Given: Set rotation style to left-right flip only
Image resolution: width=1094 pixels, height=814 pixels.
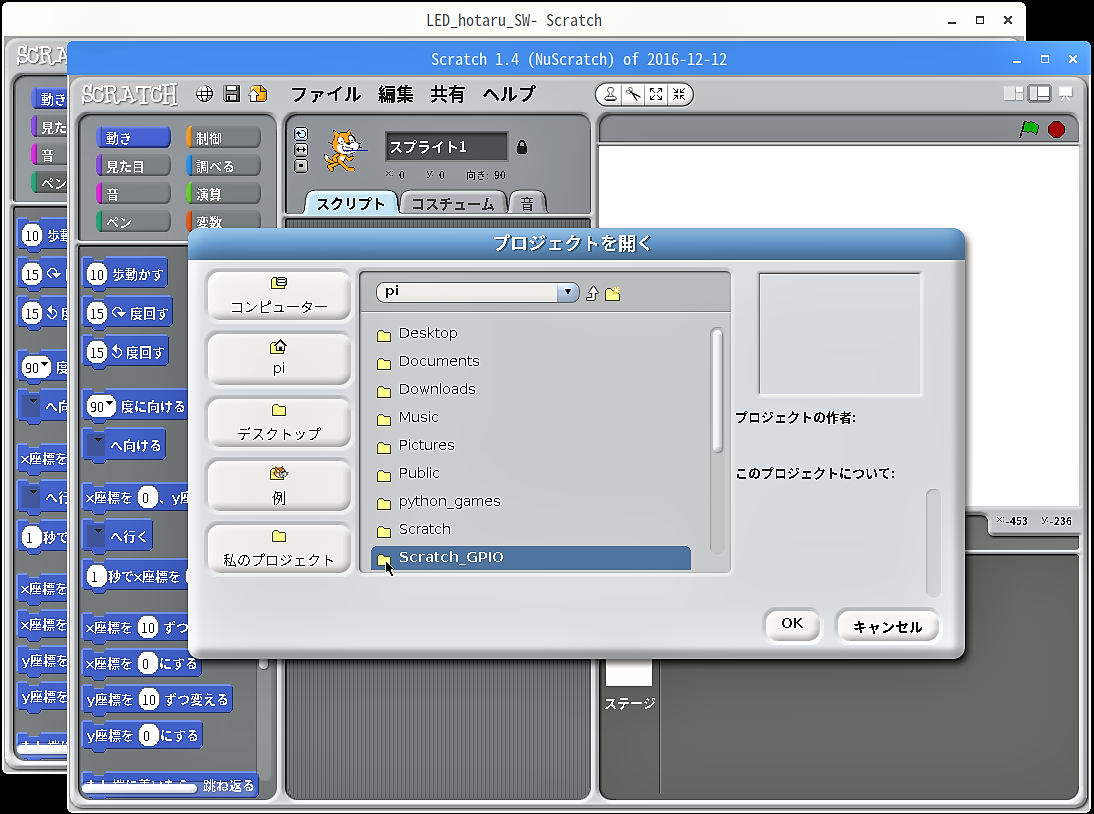Looking at the screenshot, I should coord(301,150).
